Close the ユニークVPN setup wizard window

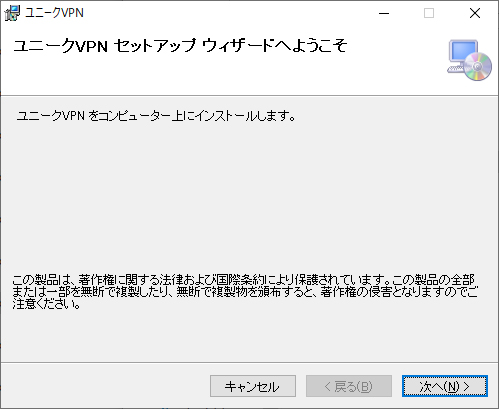coord(475,13)
